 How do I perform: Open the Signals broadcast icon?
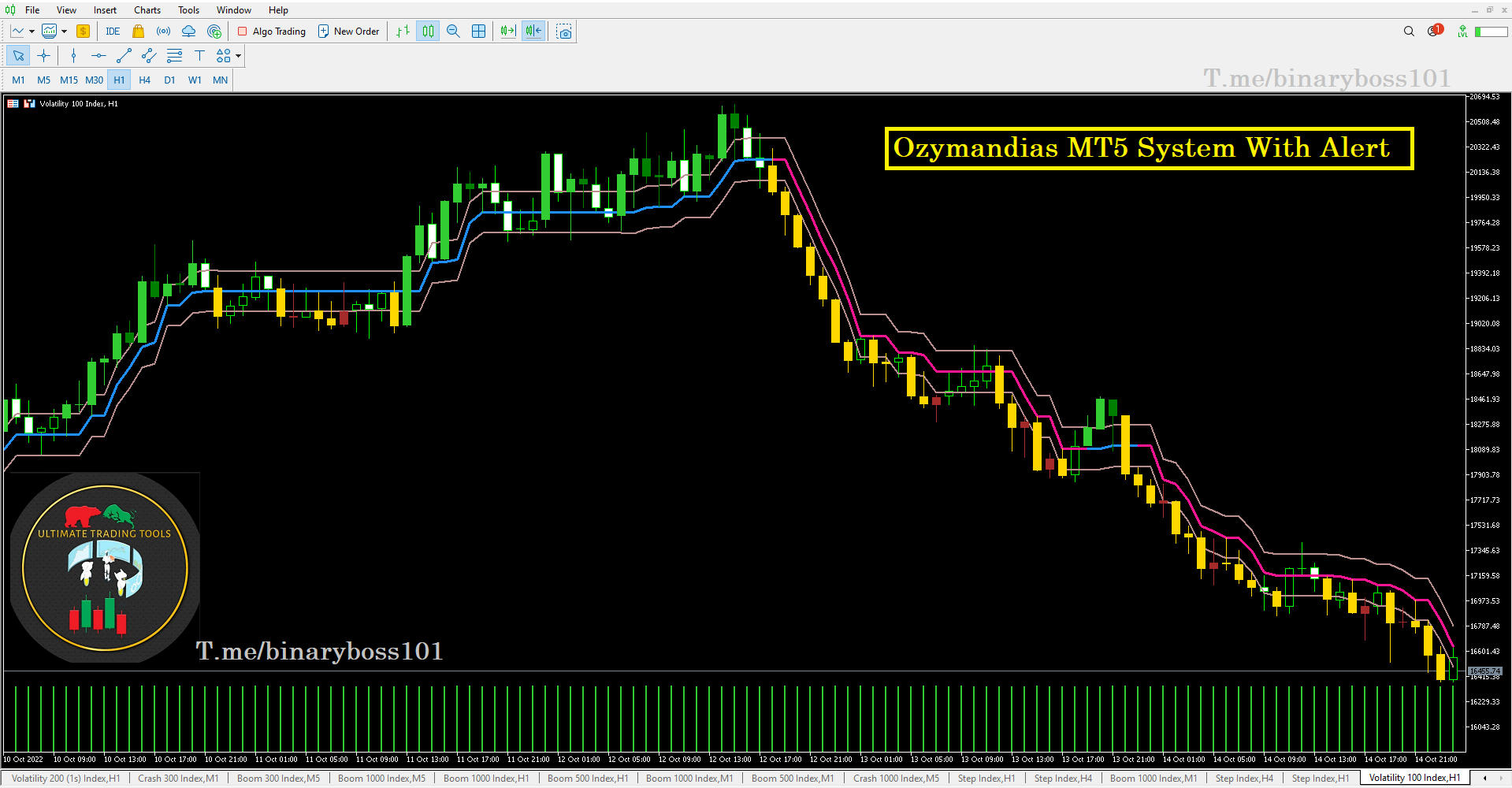(x=164, y=32)
